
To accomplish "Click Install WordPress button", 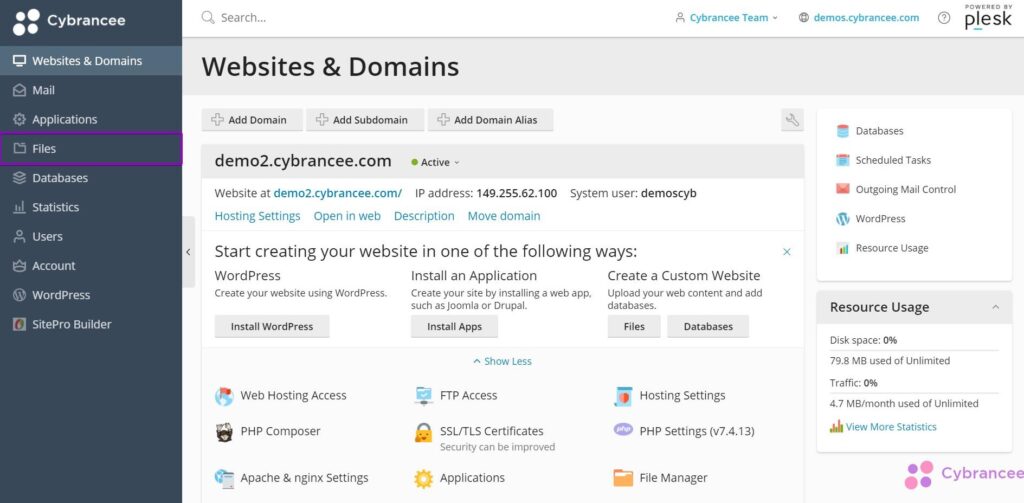I will 272,326.
